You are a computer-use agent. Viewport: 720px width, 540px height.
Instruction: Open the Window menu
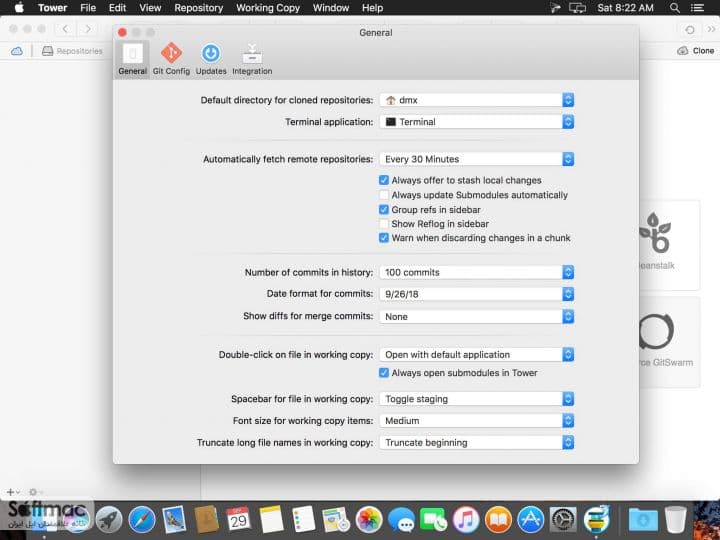pos(331,8)
